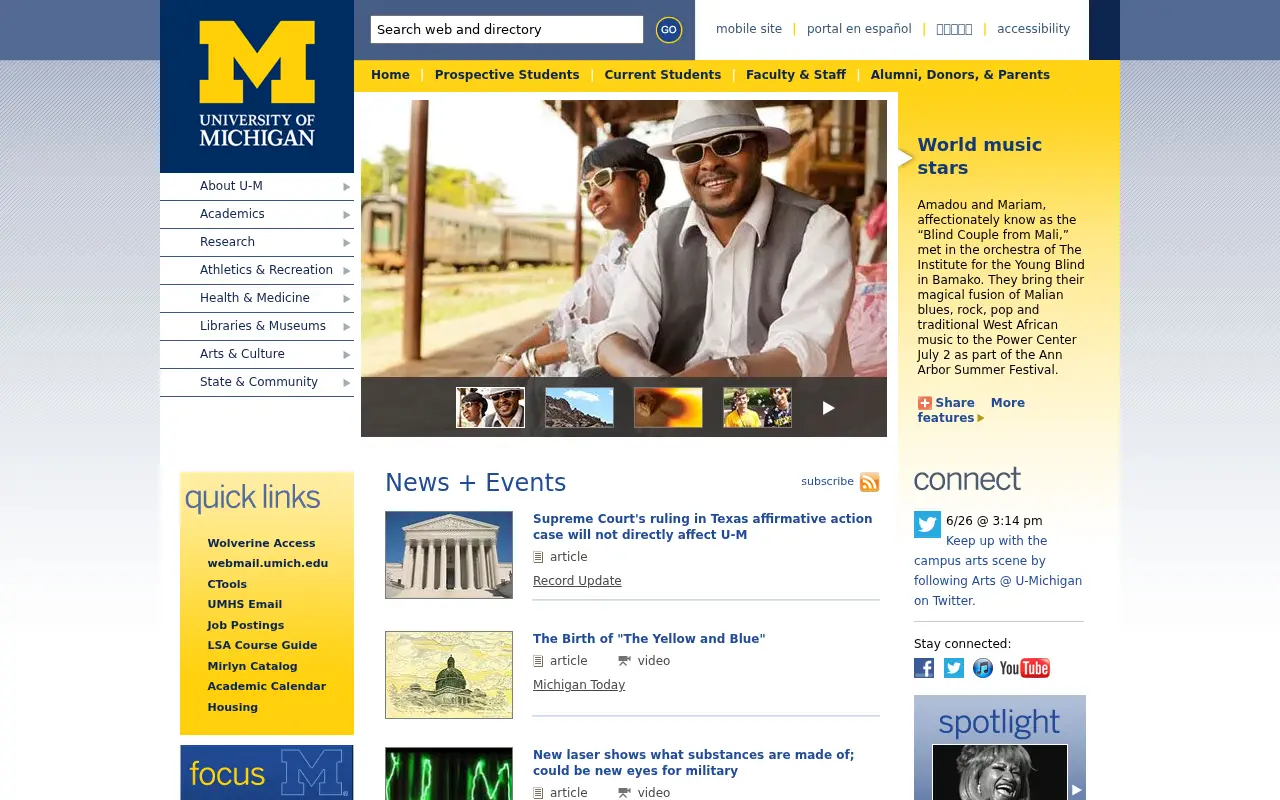Select the musicians slideshow thumbnail
The image size is (1280, 800).
pyautogui.click(x=490, y=408)
